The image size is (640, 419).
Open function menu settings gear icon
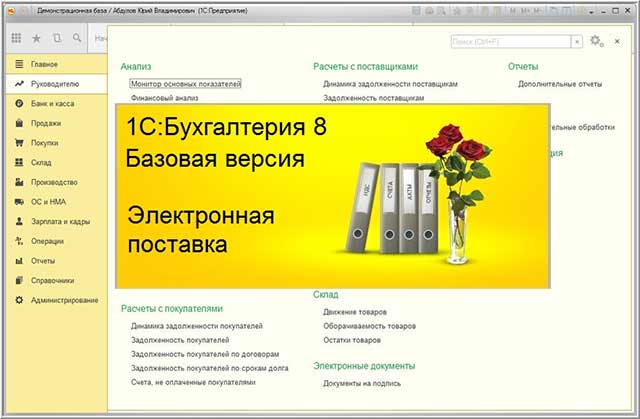[x=596, y=41]
